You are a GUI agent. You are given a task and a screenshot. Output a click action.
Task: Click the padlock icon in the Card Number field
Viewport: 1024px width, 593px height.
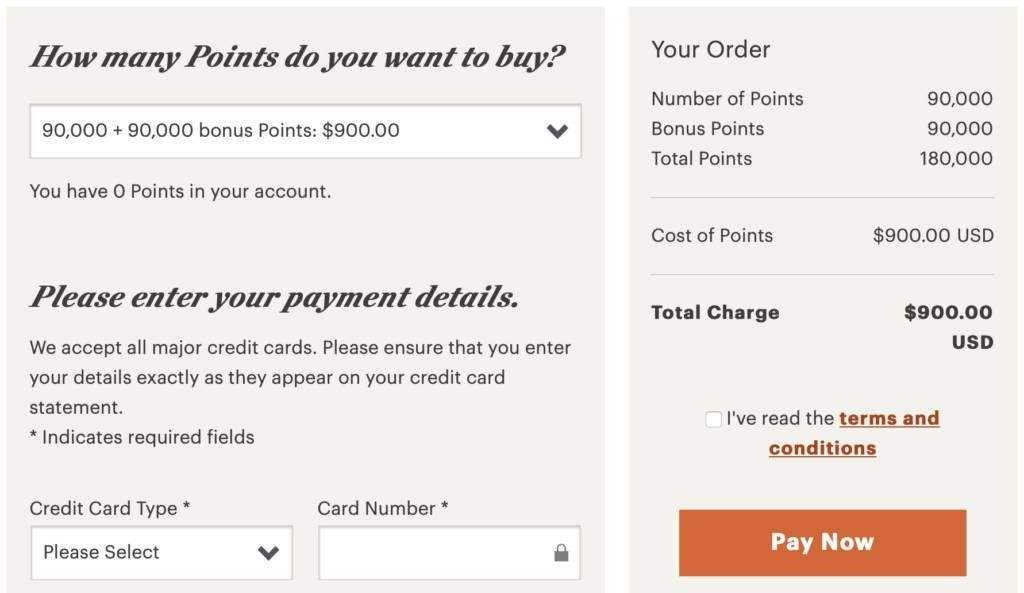point(561,553)
